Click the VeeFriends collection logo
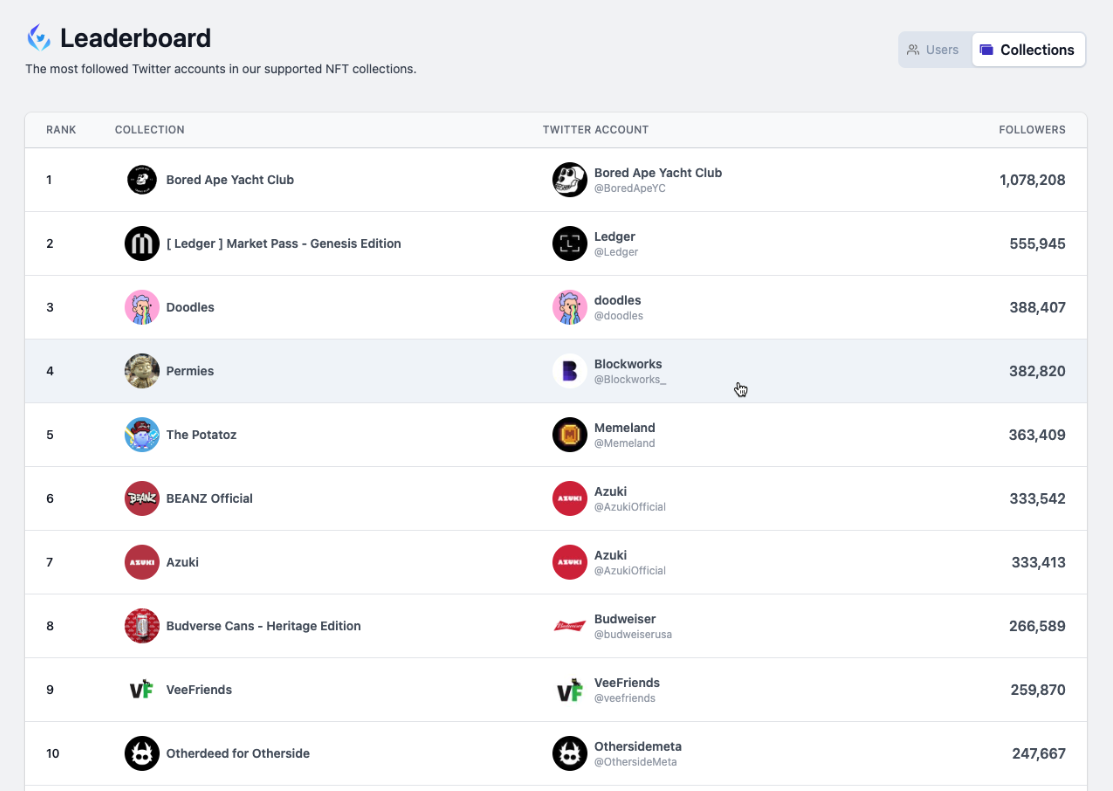The image size is (1113, 791). 142,689
